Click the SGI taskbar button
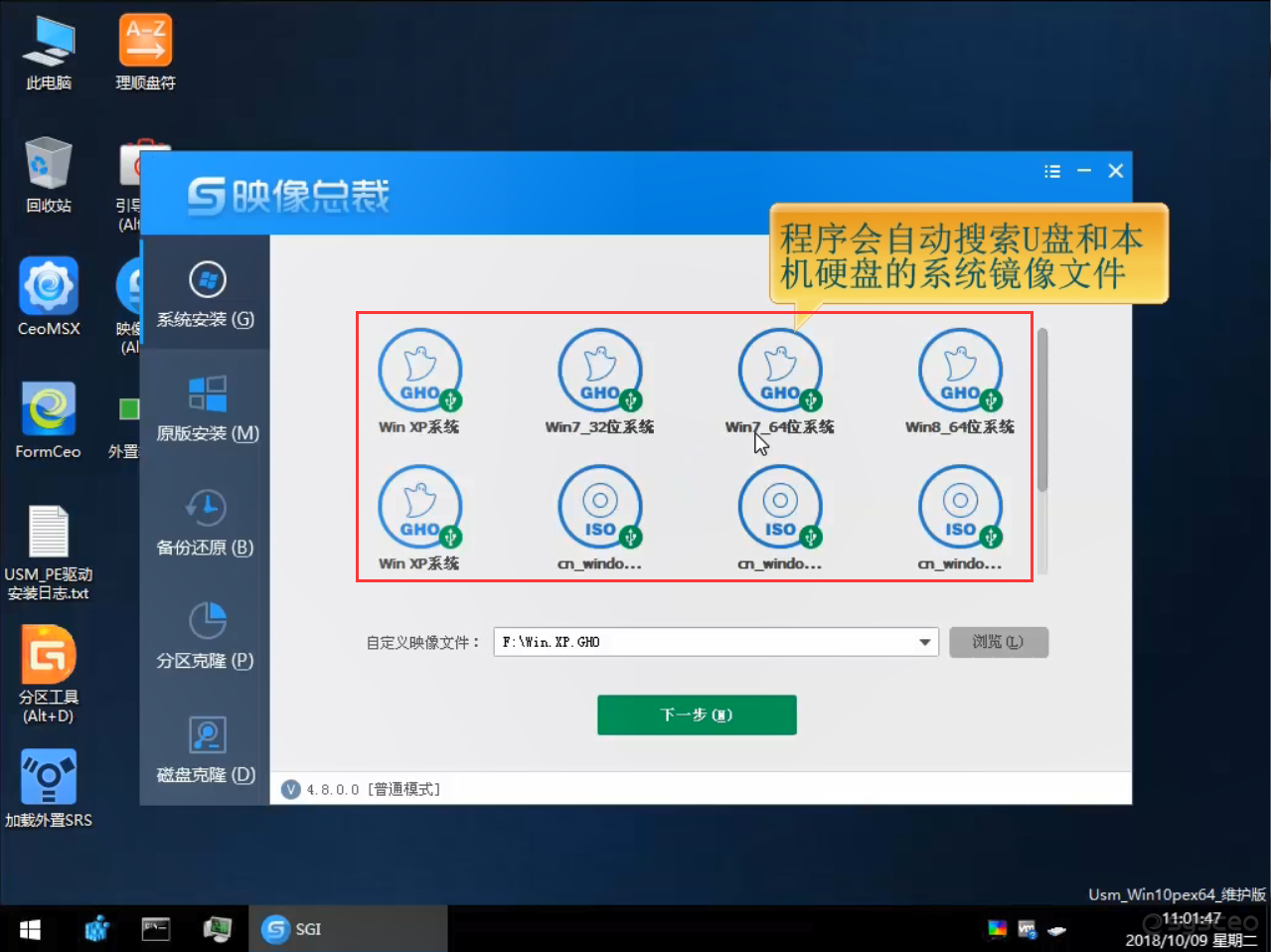The image size is (1271, 952). (x=347, y=929)
